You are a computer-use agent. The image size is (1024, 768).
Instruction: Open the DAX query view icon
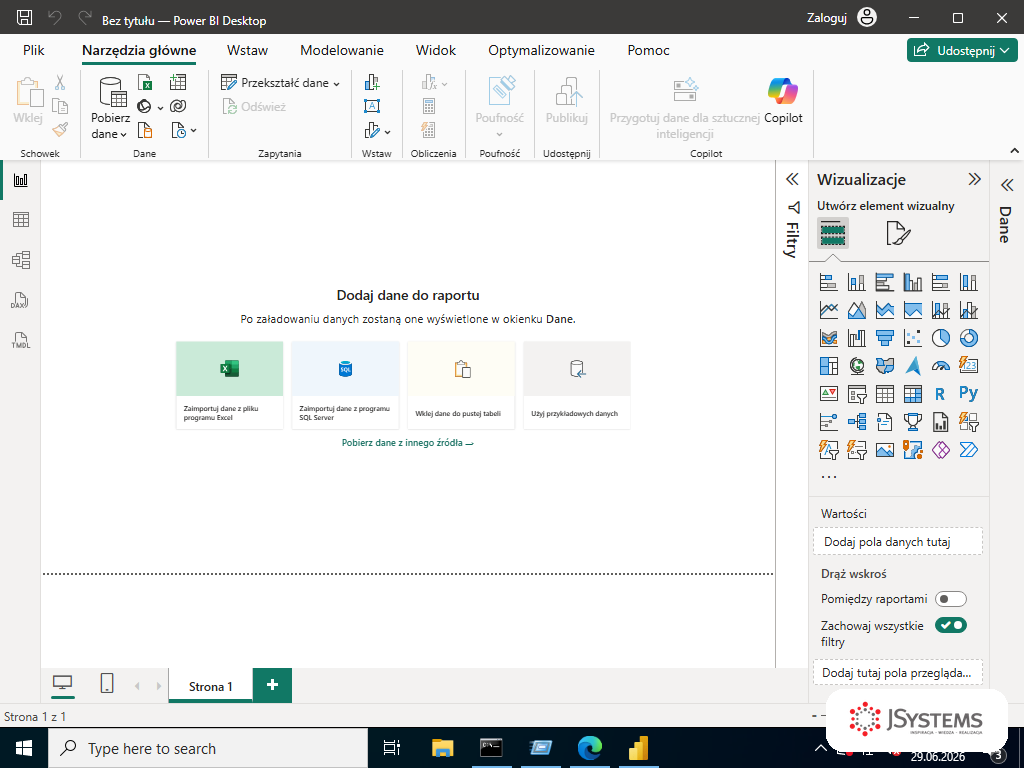(21, 300)
